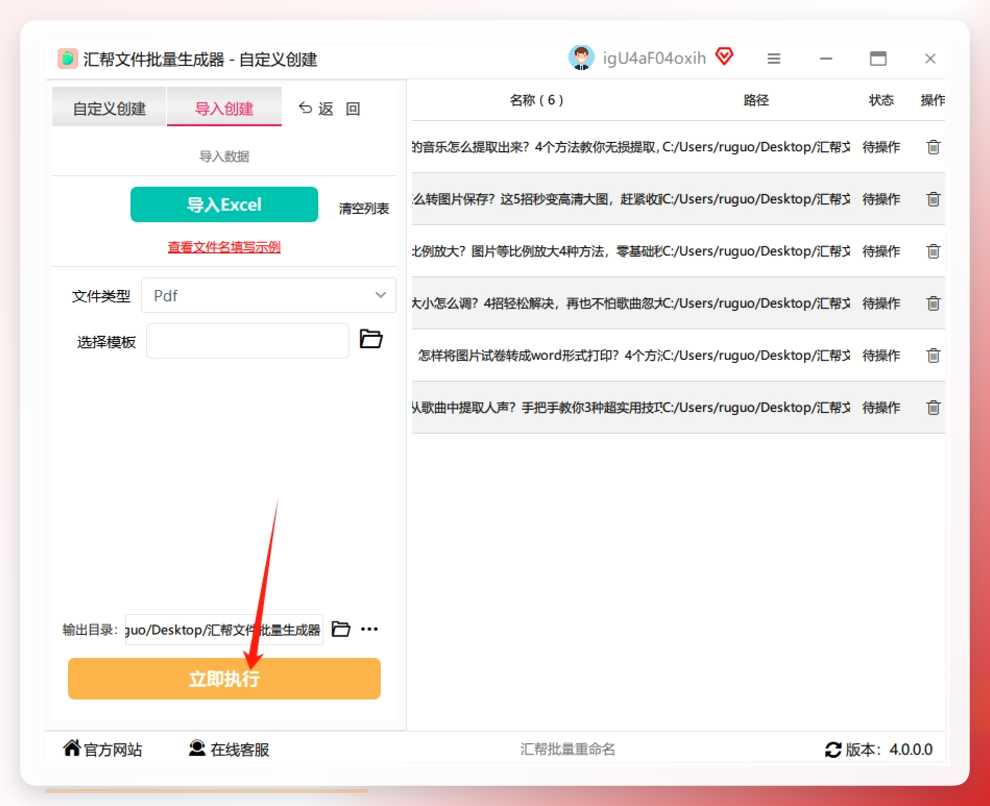This screenshot has height=806, width=990.
Task: Select row 音乐怎么提取出来 name cell
Action: point(537,147)
